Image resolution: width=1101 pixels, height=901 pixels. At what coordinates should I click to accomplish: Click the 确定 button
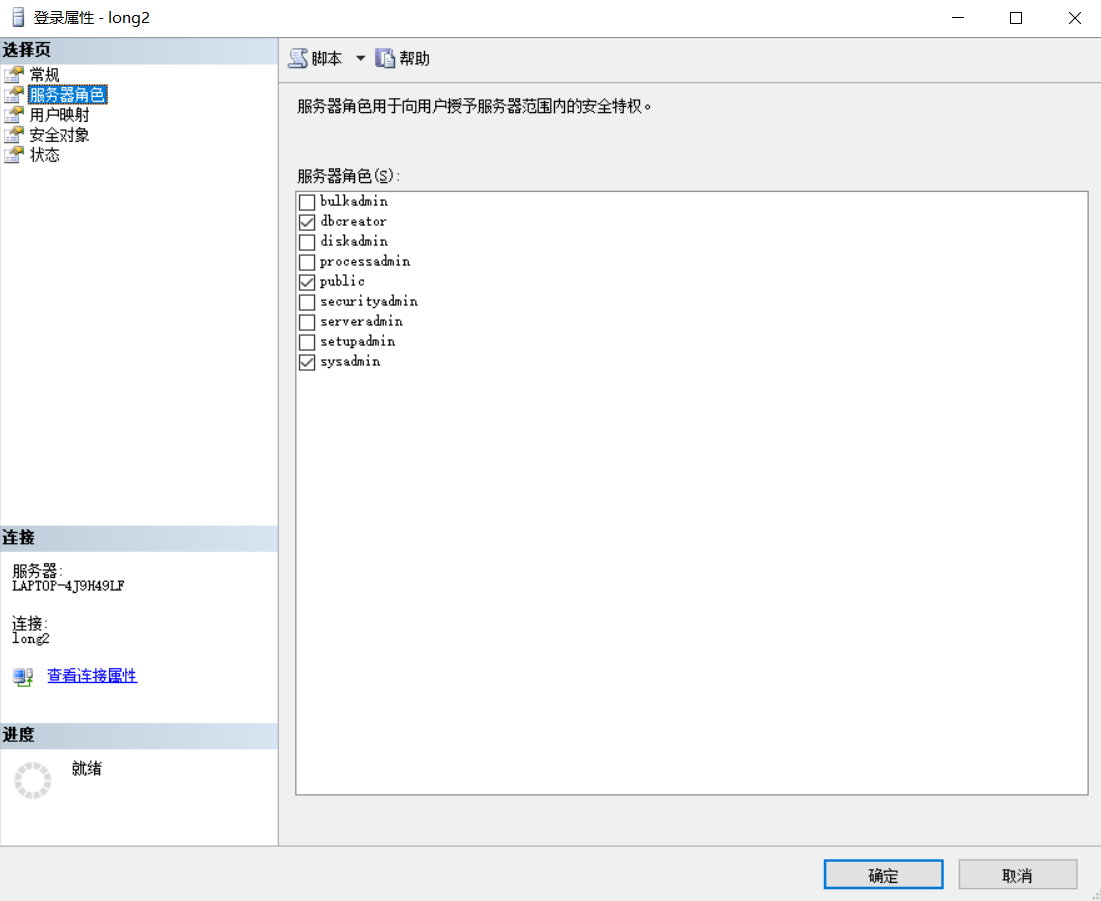pyautogui.click(x=883, y=873)
